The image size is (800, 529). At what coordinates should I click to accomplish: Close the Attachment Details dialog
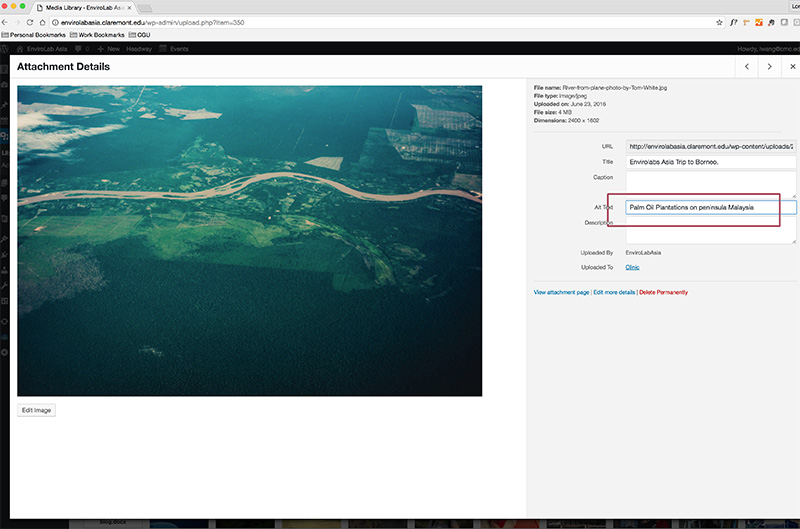coord(792,66)
